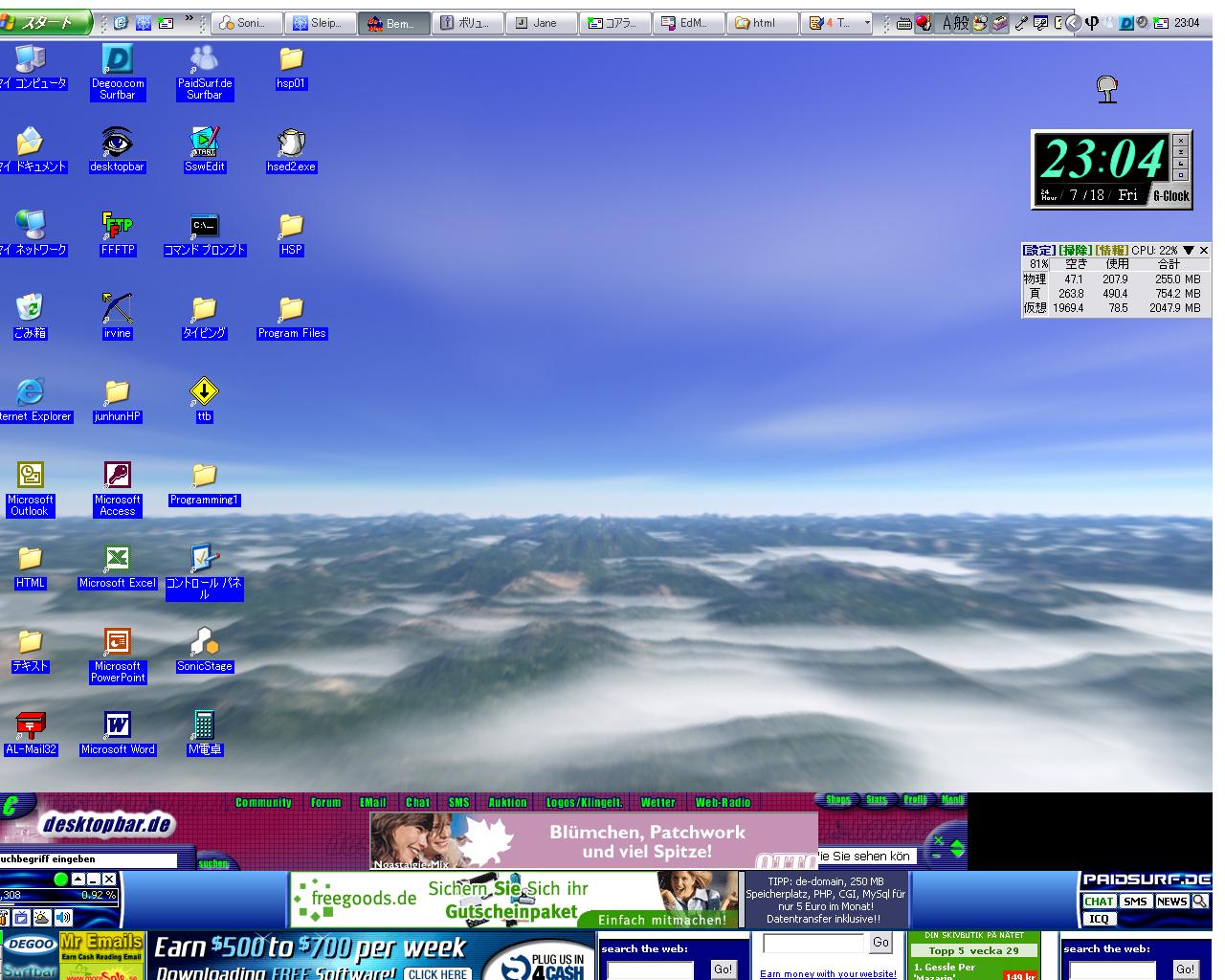1225x980 pixels.
Task: Click the speaker icon in surfbar panel
Action: point(64,917)
